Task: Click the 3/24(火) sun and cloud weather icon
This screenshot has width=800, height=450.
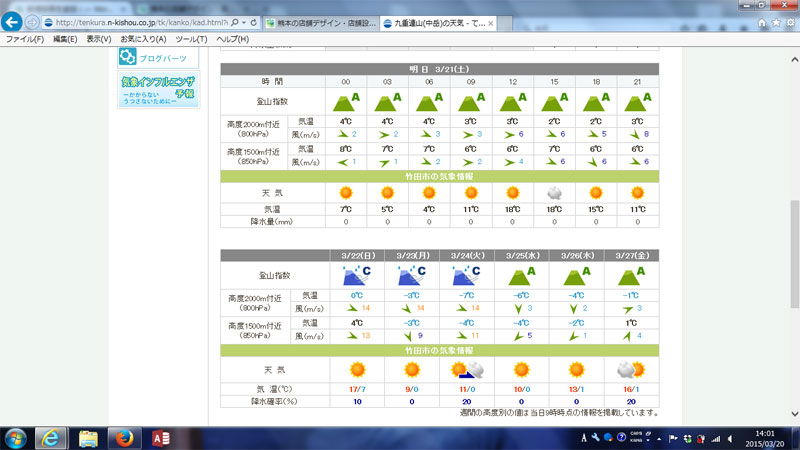Action: coord(467,370)
